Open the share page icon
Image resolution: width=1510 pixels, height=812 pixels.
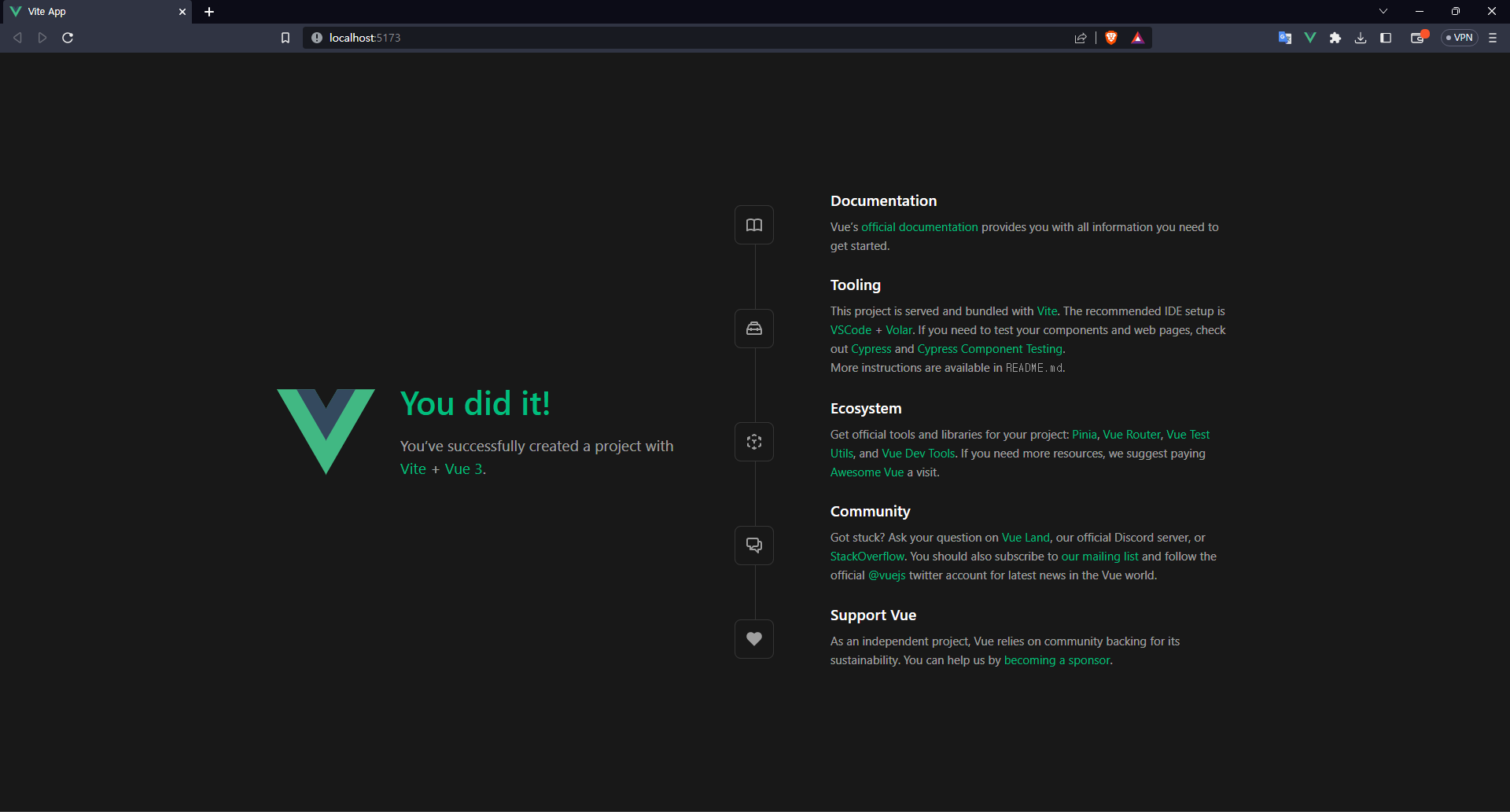tap(1081, 38)
